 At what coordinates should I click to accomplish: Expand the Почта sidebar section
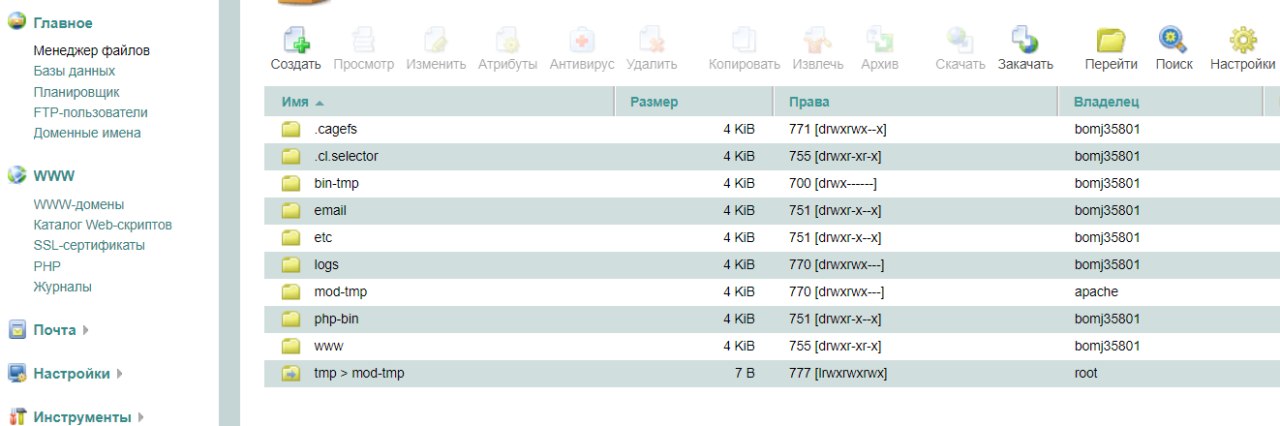coord(86,330)
